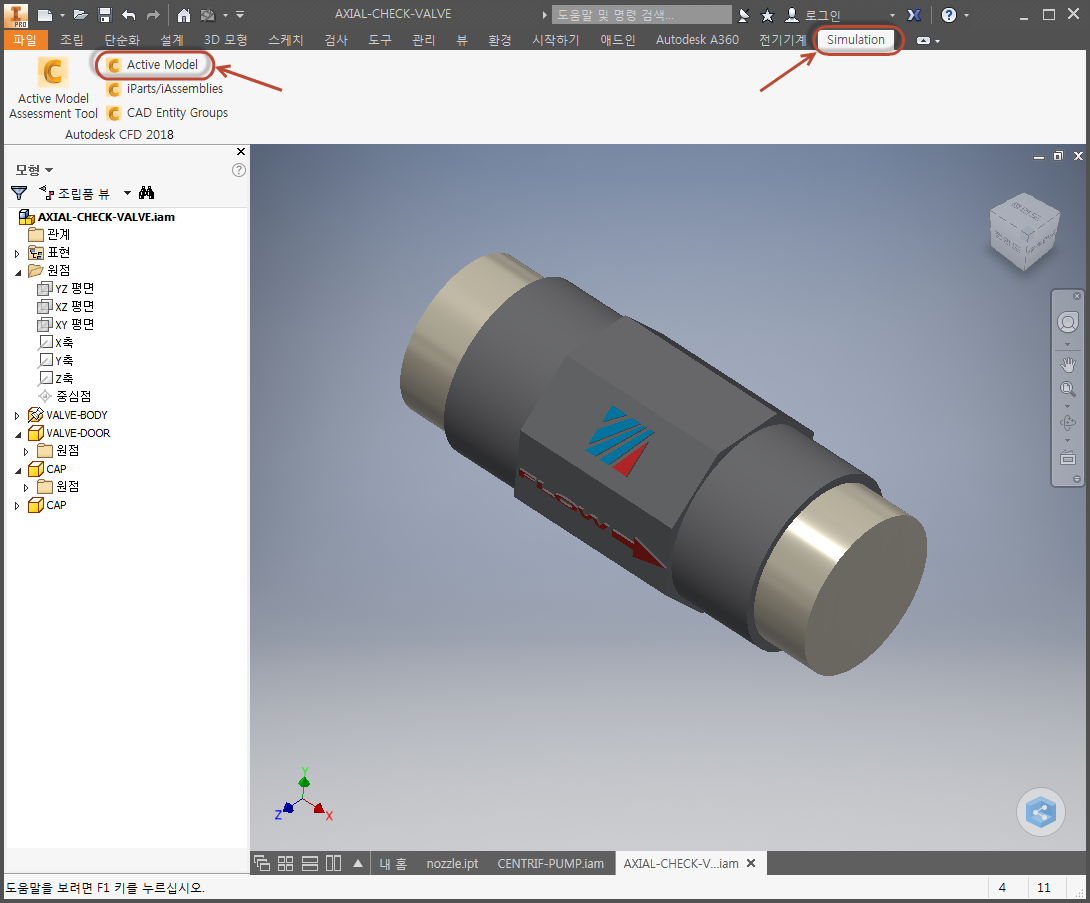Open the Autodesk A360 tab
Viewport: 1090px width, 903px height.
(x=697, y=40)
